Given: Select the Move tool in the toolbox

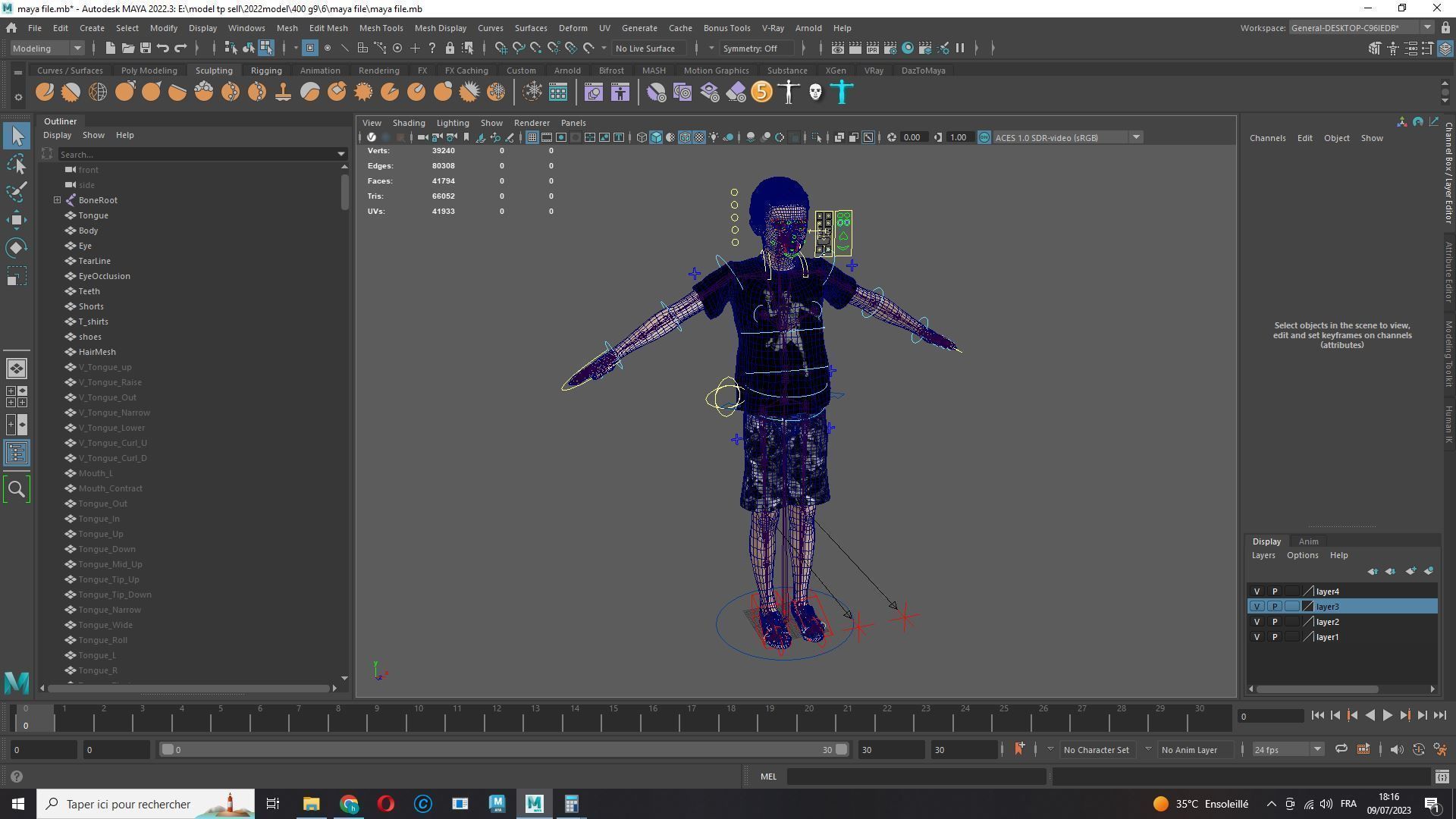Looking at the screenshot, I should 16,220.
